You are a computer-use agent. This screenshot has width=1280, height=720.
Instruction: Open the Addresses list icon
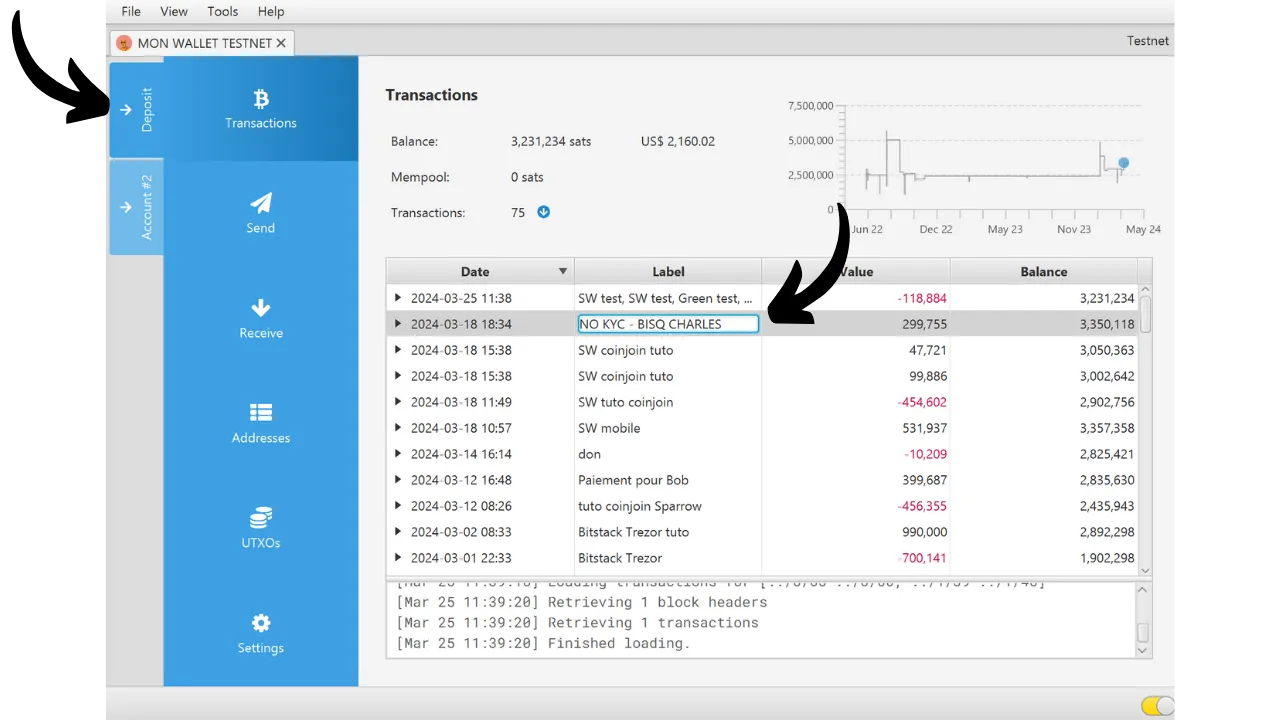[x=261, y=413]
